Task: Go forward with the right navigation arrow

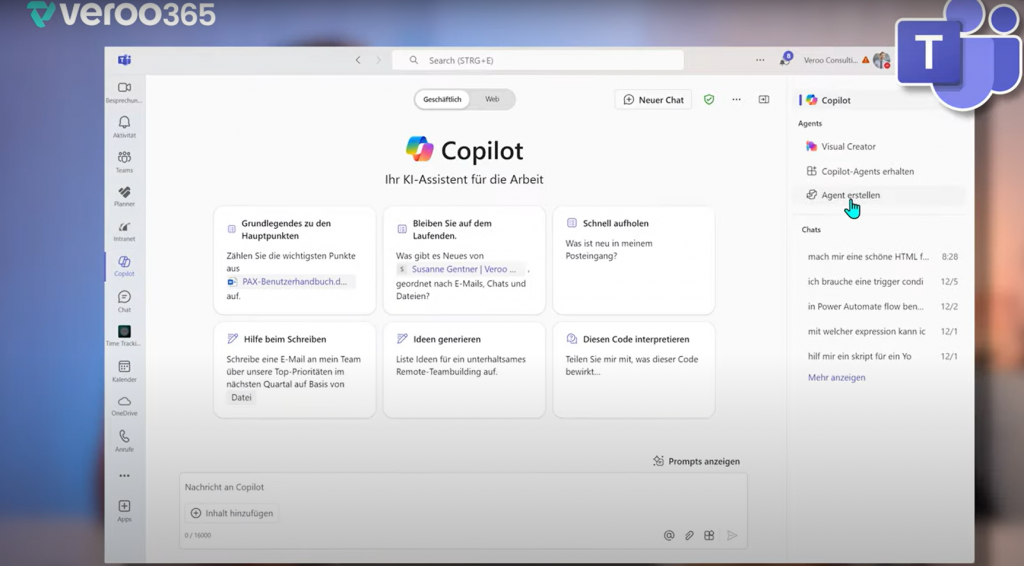Action: (x=378, y=60)
